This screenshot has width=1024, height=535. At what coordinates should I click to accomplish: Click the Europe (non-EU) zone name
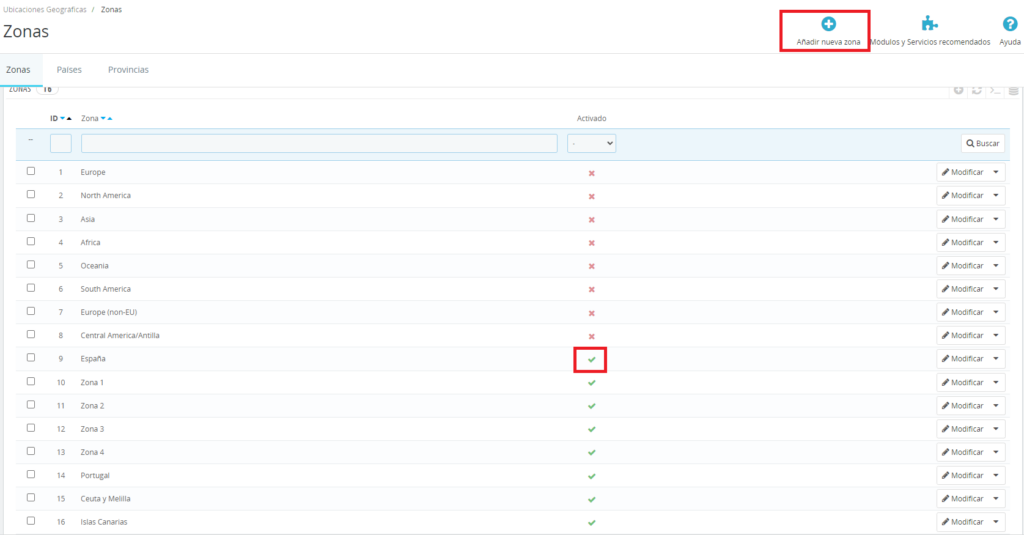(x=109, y=312)
